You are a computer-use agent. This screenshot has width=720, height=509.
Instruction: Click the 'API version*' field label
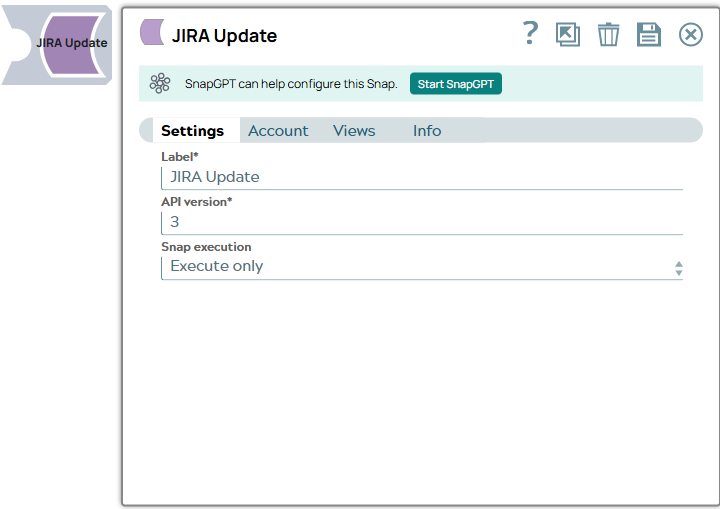(197, 202)
